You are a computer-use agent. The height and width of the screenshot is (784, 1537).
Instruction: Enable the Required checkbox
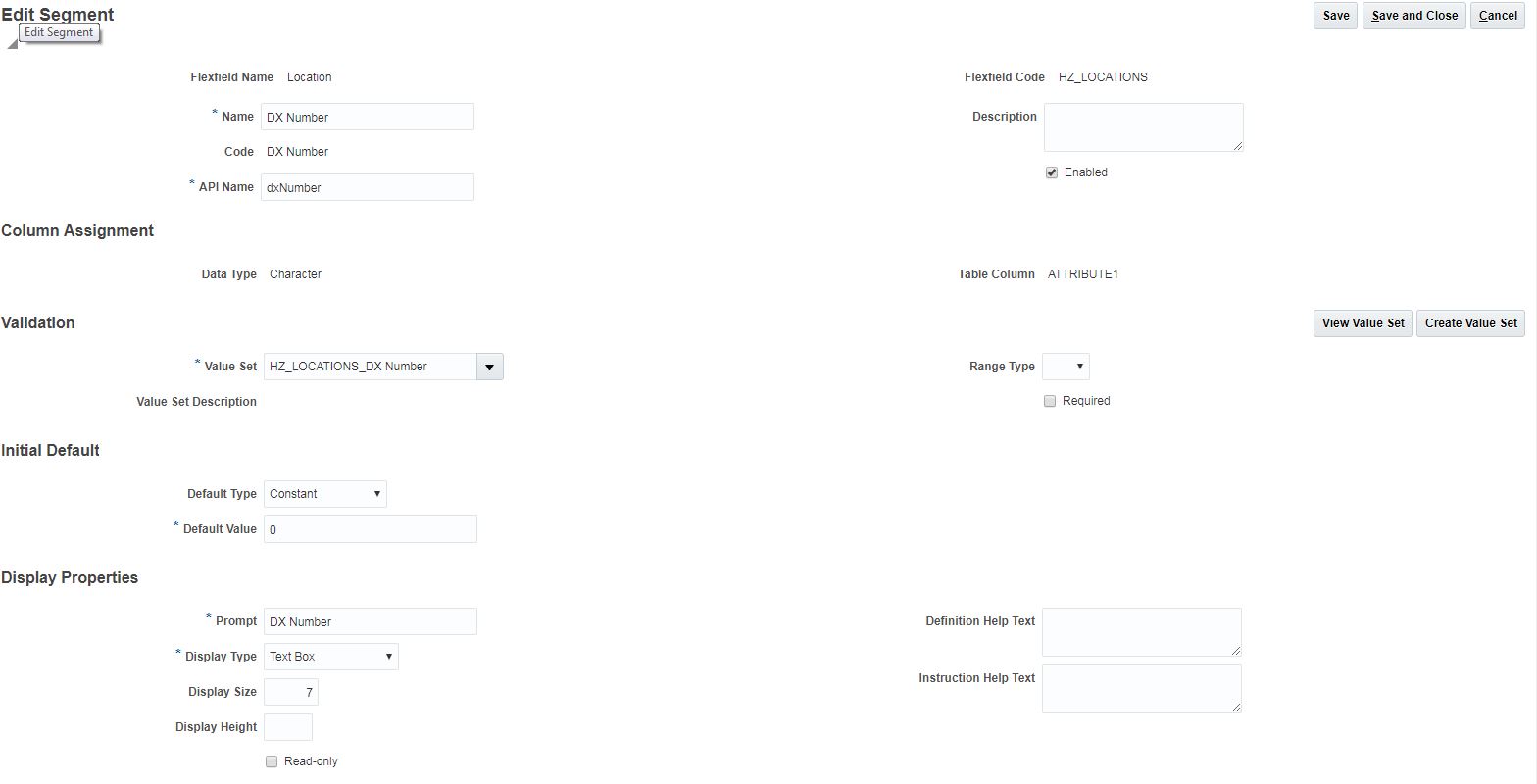click(x=1049, y=400)
